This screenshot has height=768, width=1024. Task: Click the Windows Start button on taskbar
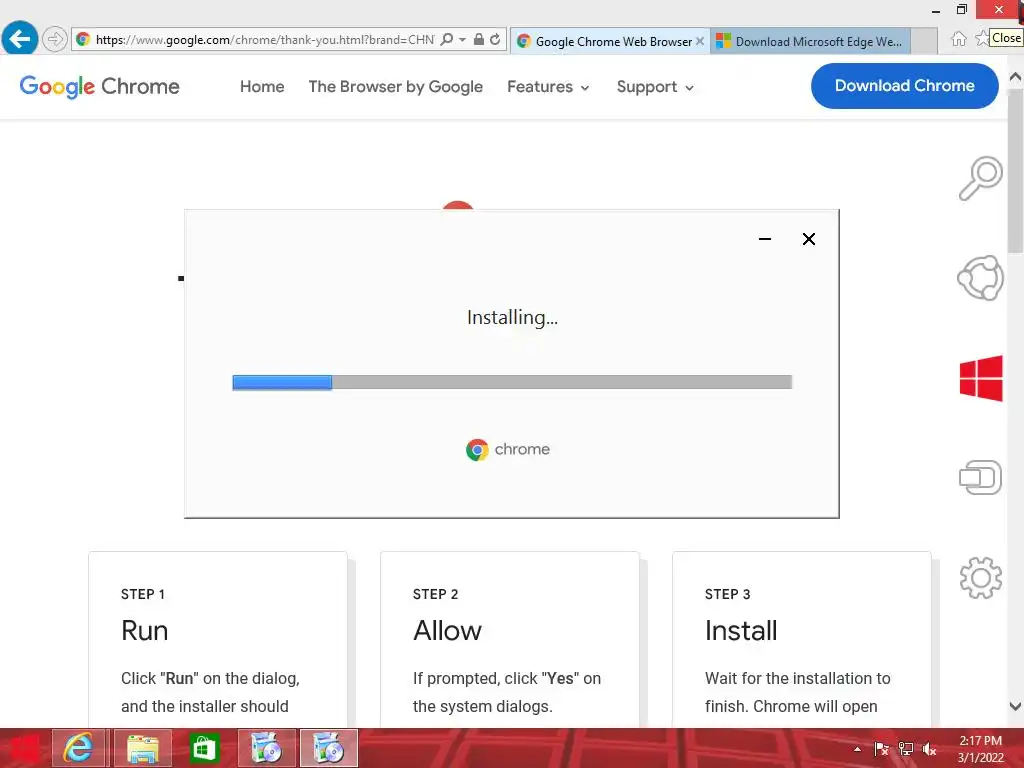point(24,748)
